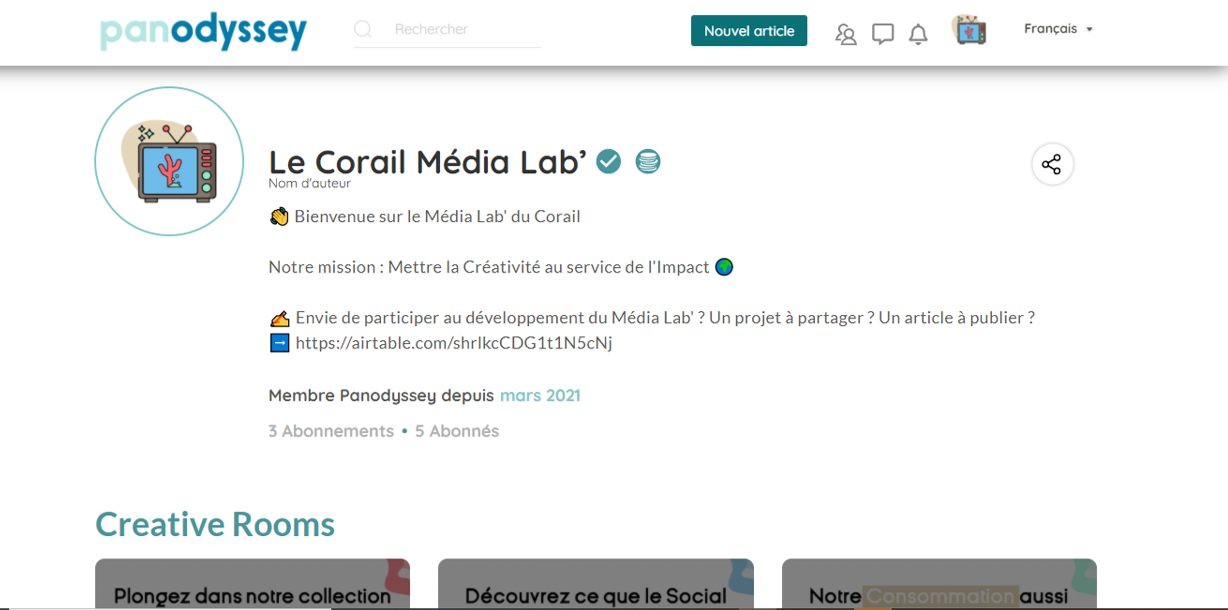Expand the Français language dropdown
Image resolution: width=1228 pixels, height=610 pixels.
[x=1058, y=29]
